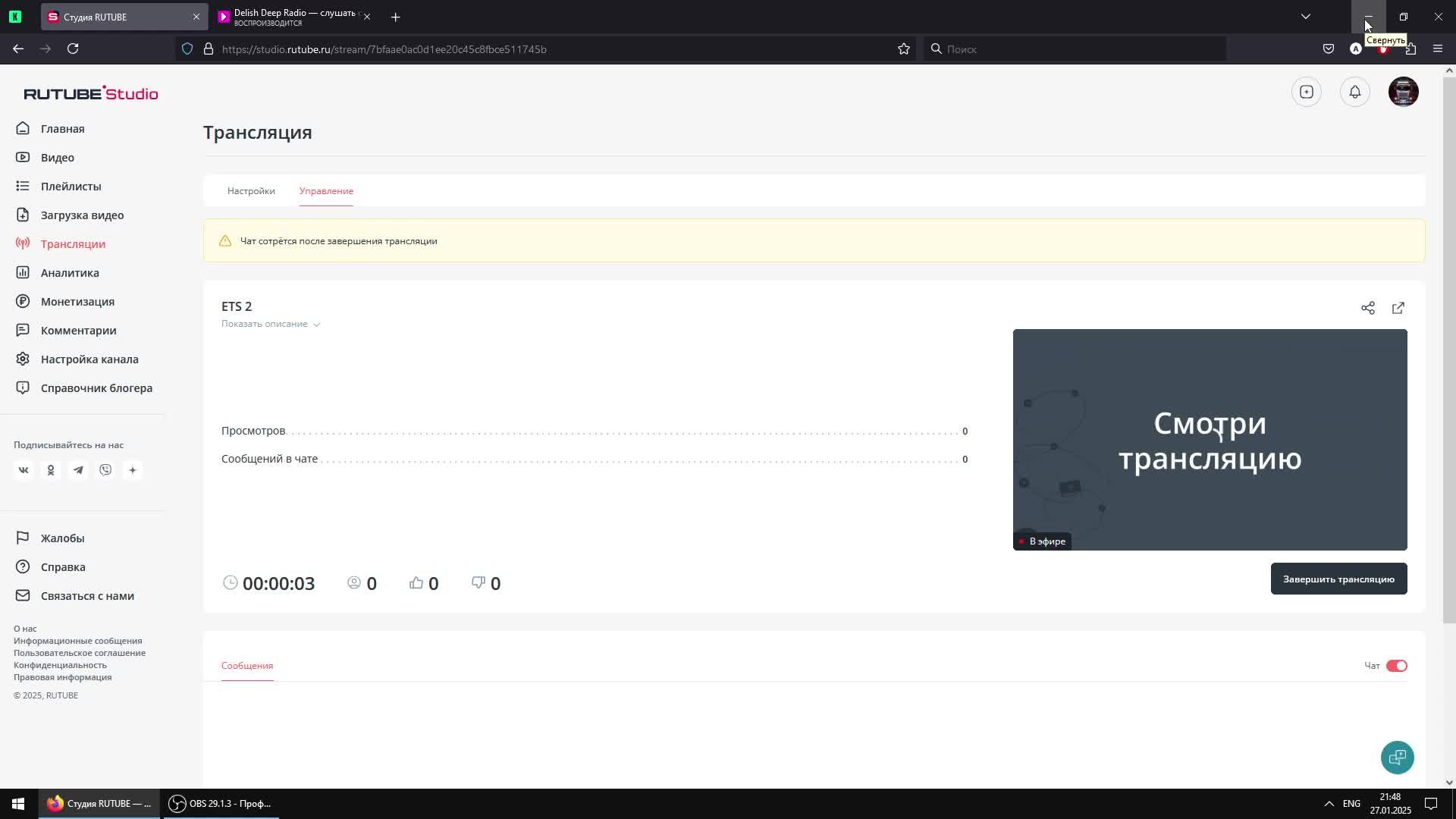
Task: Select Трансляции in the sidebar
Action: pos(61,244)
